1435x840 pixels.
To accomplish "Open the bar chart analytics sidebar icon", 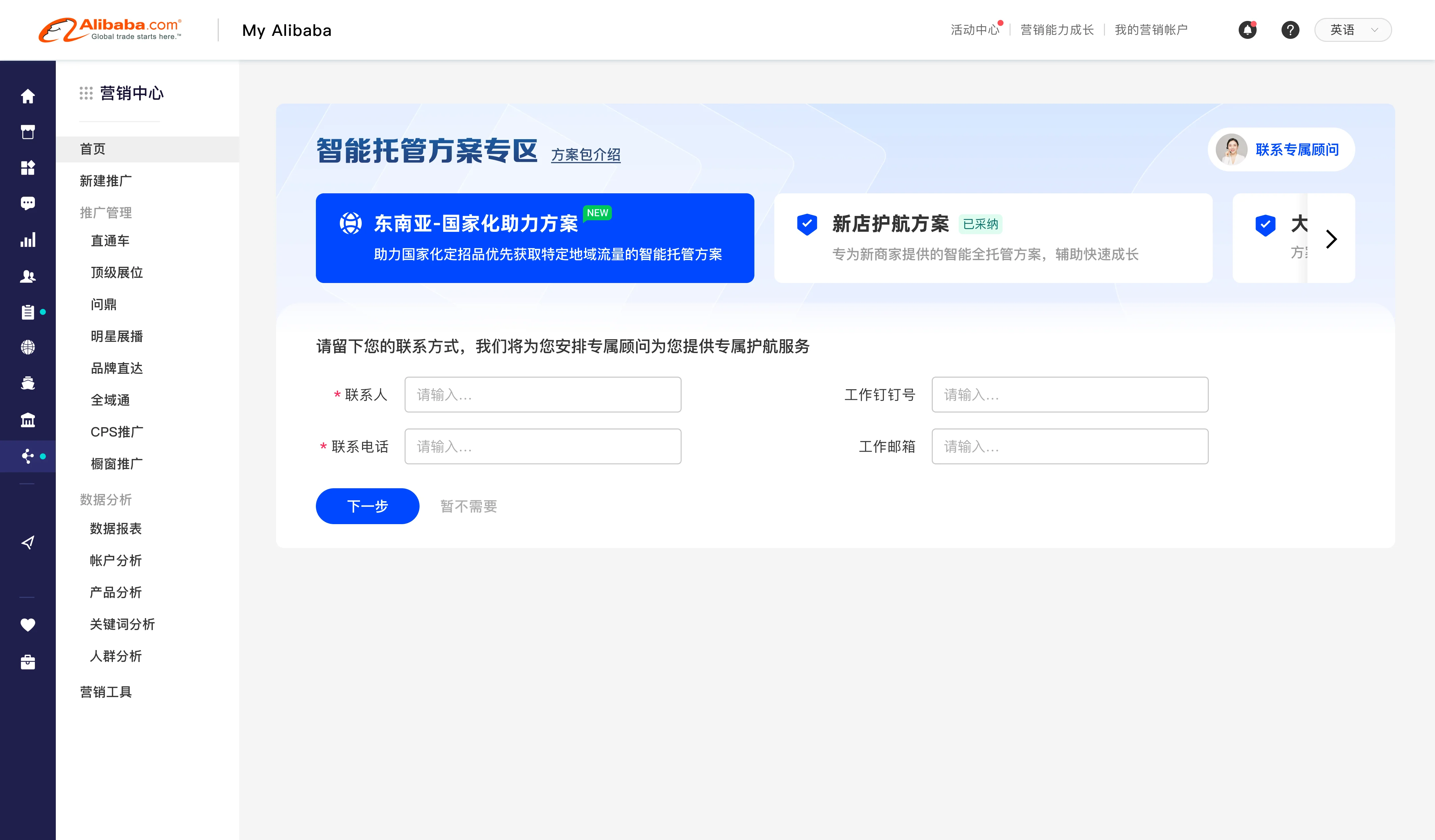I will click(x=27, y=240).
